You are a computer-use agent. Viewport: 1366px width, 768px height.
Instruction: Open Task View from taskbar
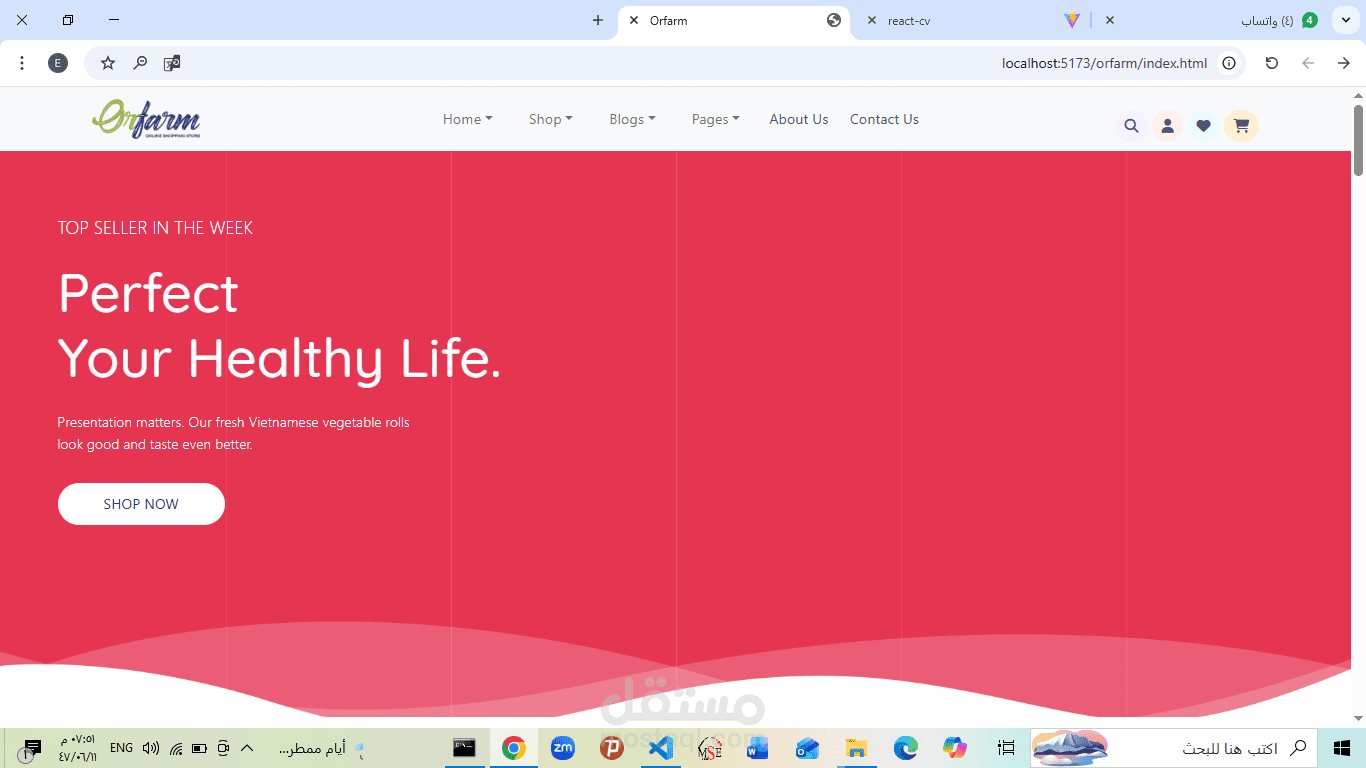click(x=1006, y=748)
